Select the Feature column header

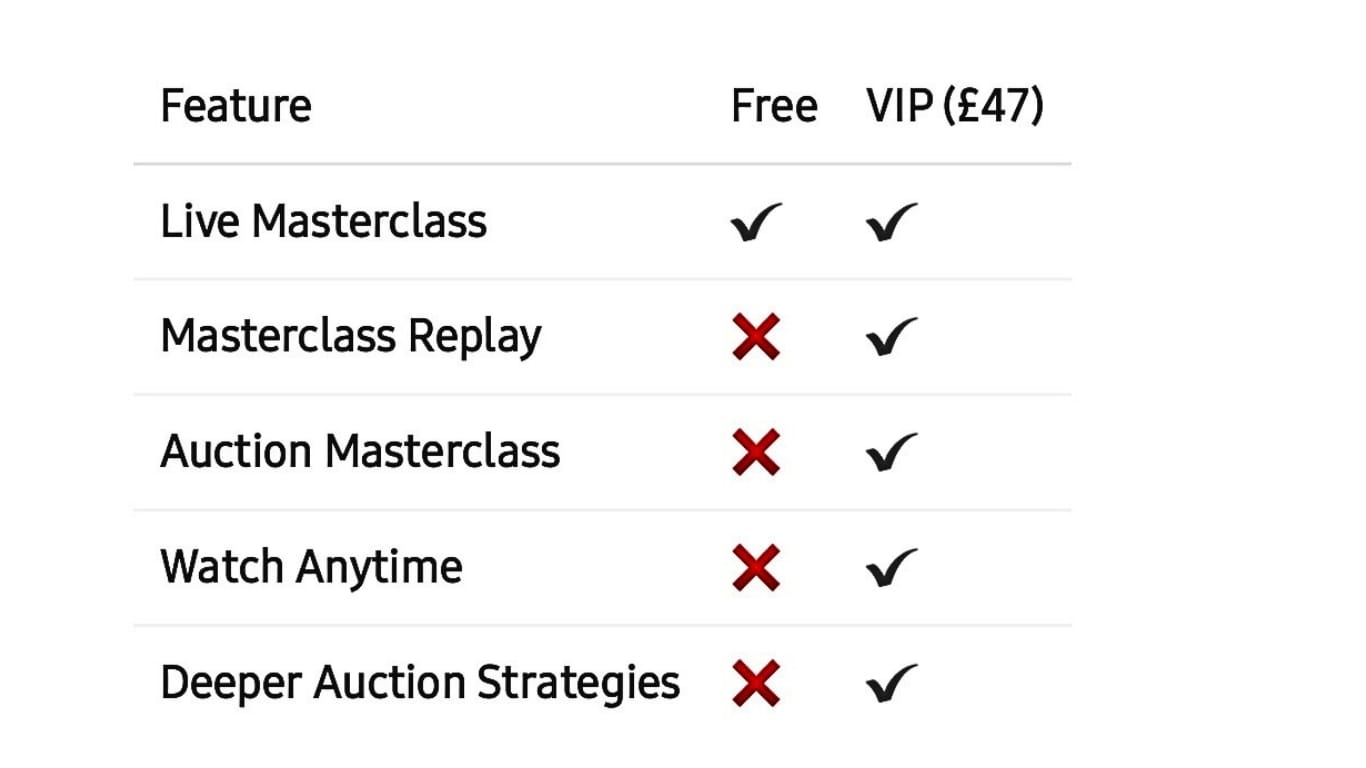[x=236, y=106]
